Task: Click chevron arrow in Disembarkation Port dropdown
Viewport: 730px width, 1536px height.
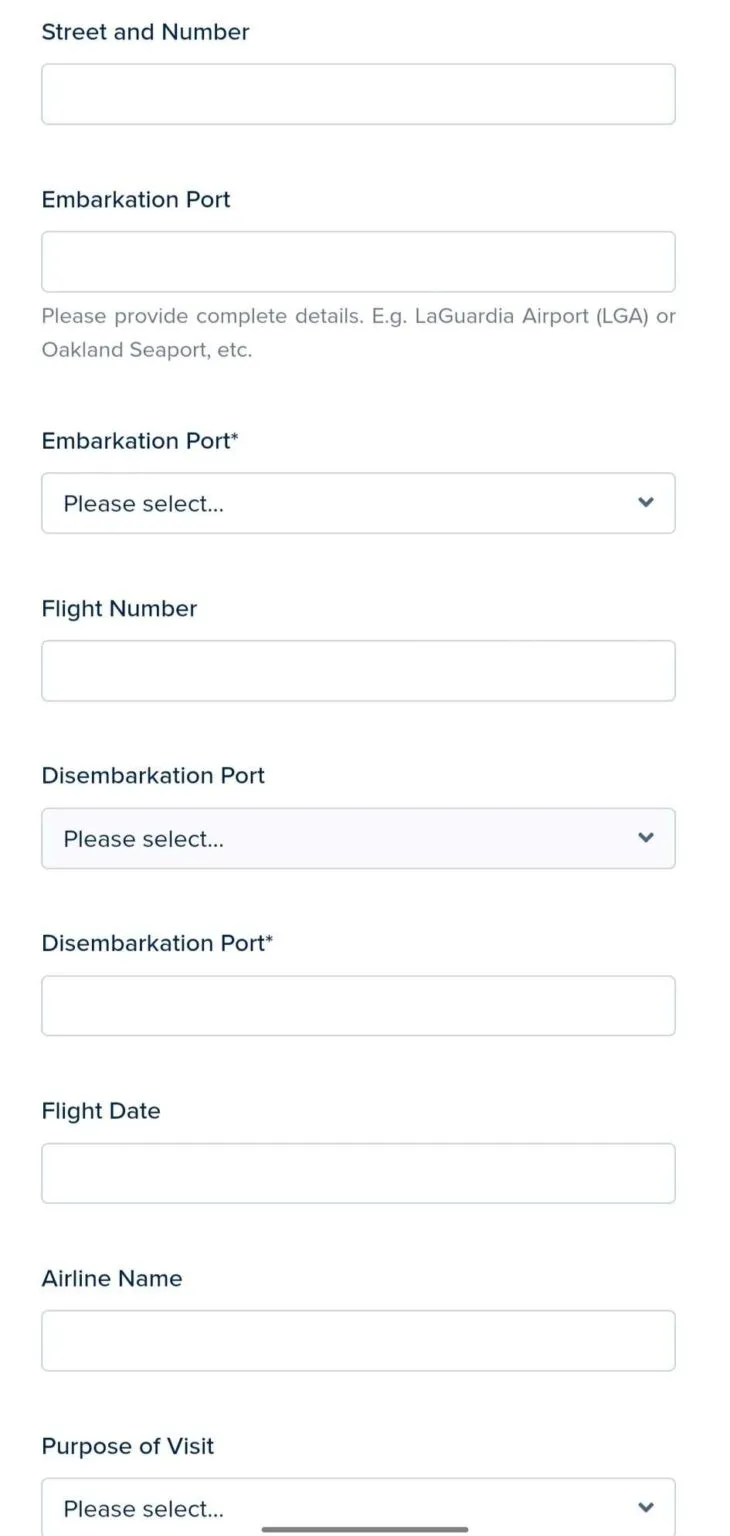Action: pyautogui.click(x=646, y=837)
